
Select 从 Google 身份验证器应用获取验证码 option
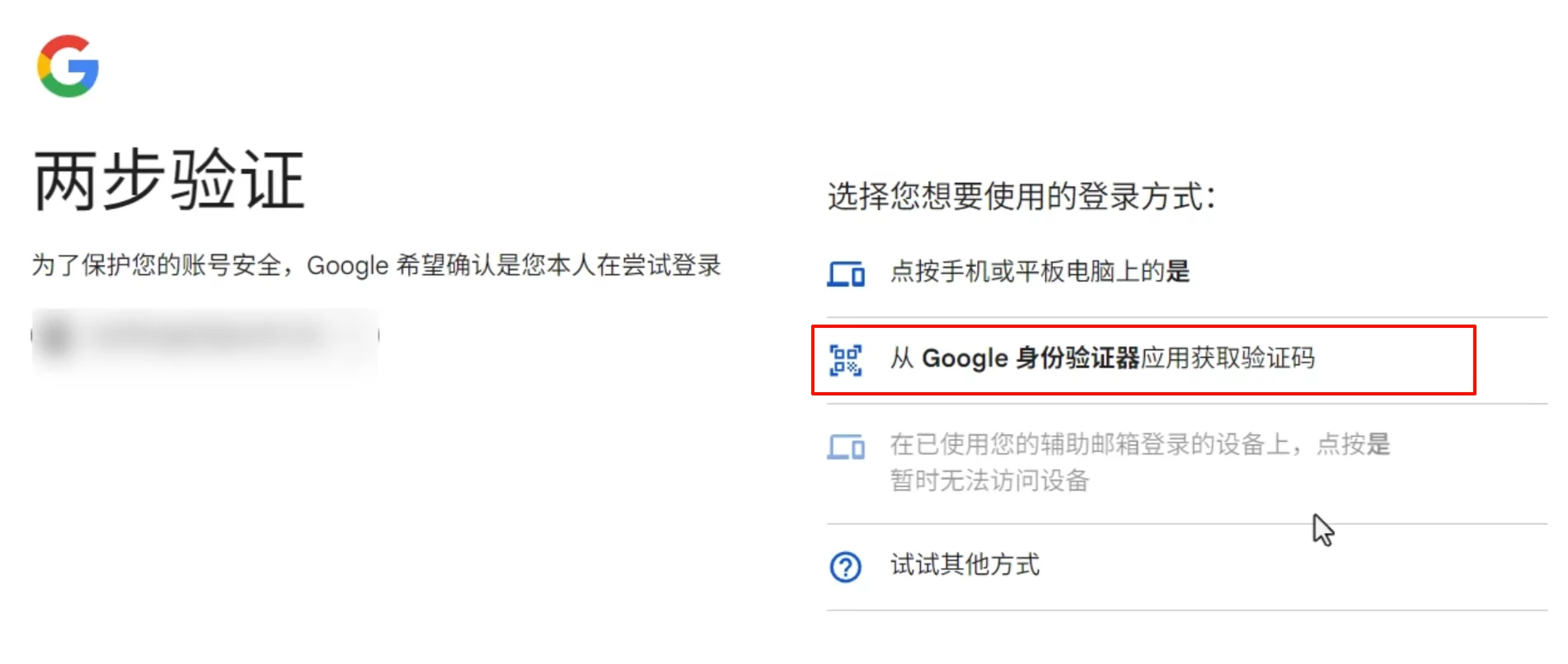tap(1101, 359)
